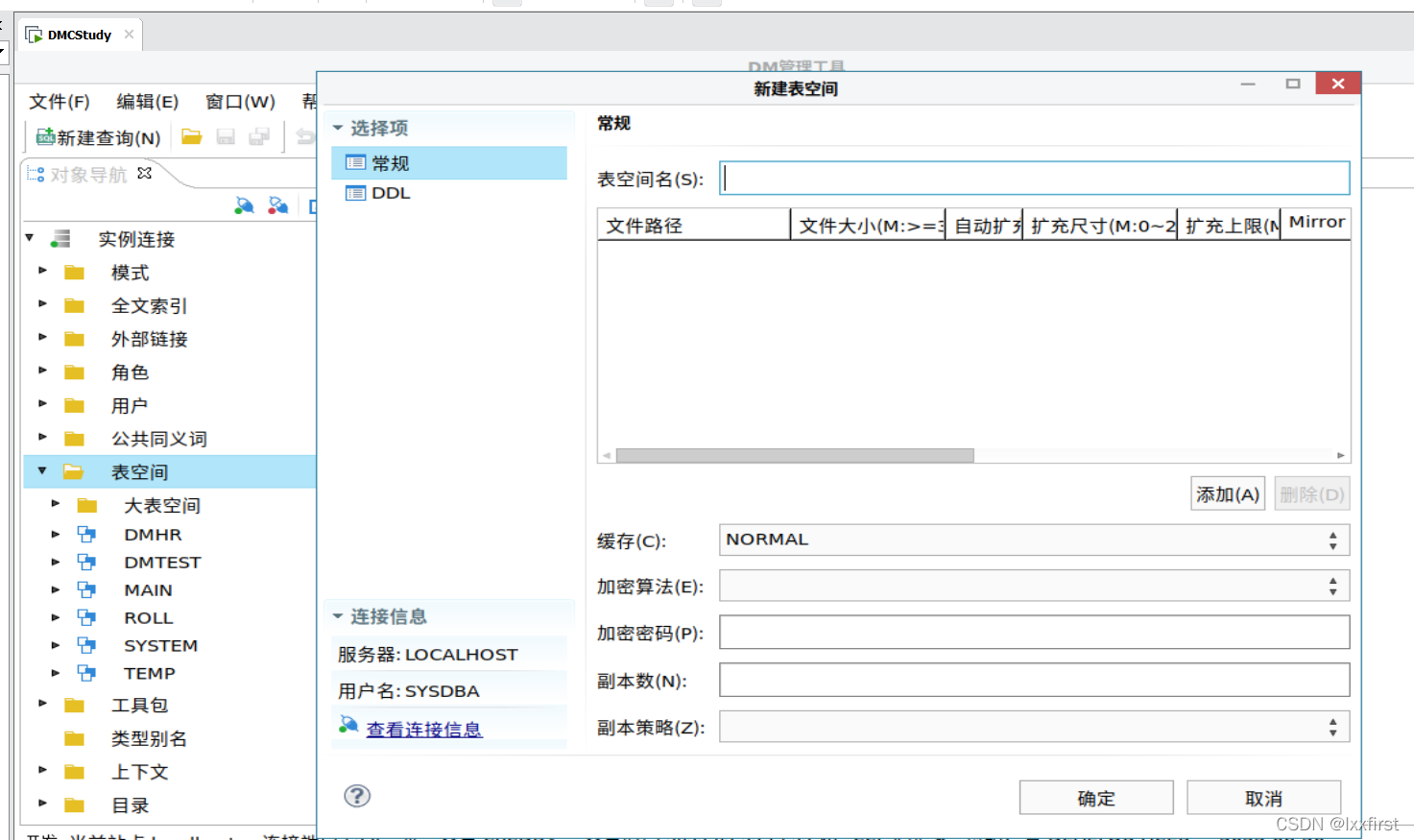1414x840 pixels.
Task: Focus the 表空间名 input field
Action: tap(1035, 179)
